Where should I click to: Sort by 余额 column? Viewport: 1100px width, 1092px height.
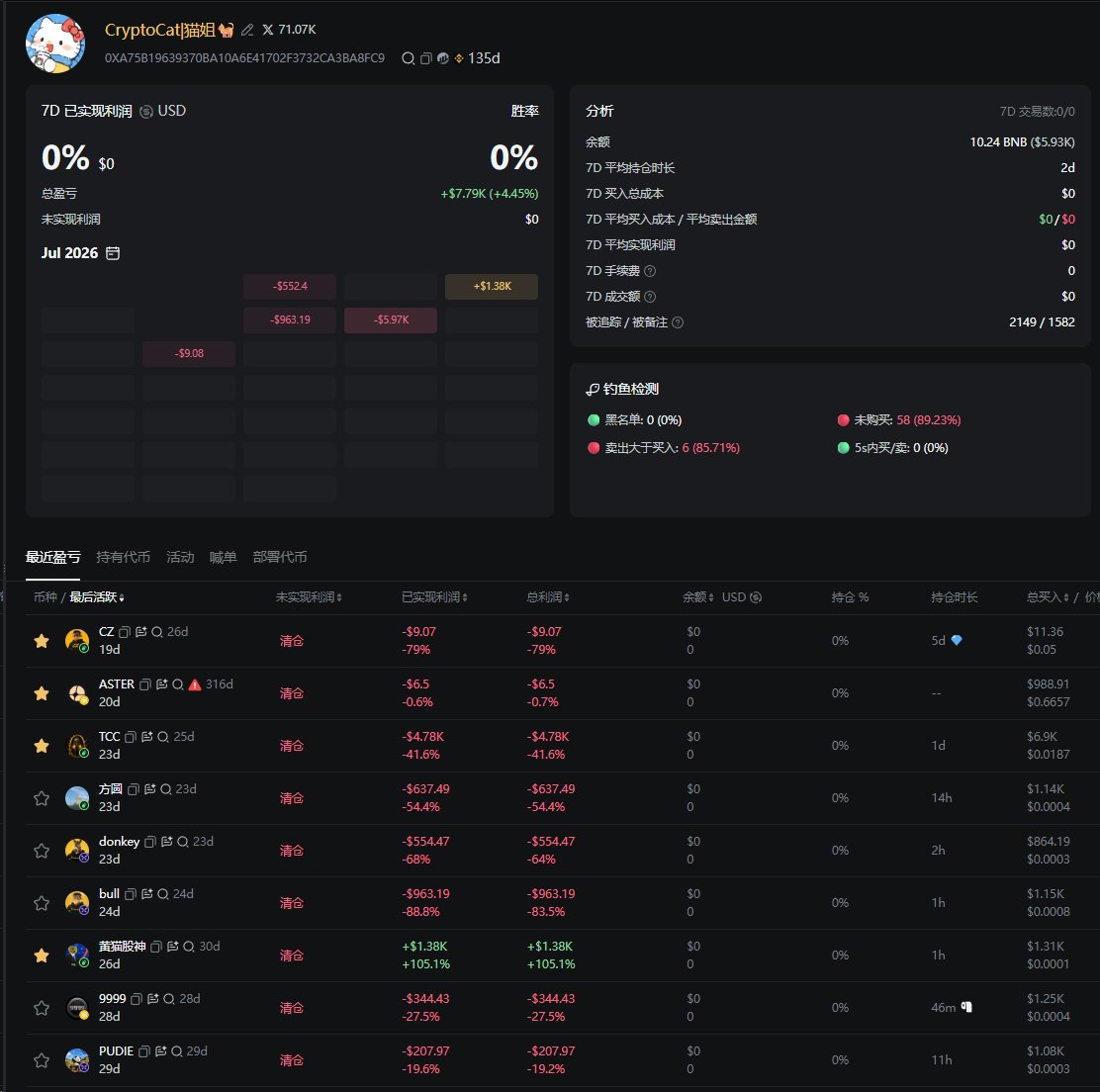(698, 597)
